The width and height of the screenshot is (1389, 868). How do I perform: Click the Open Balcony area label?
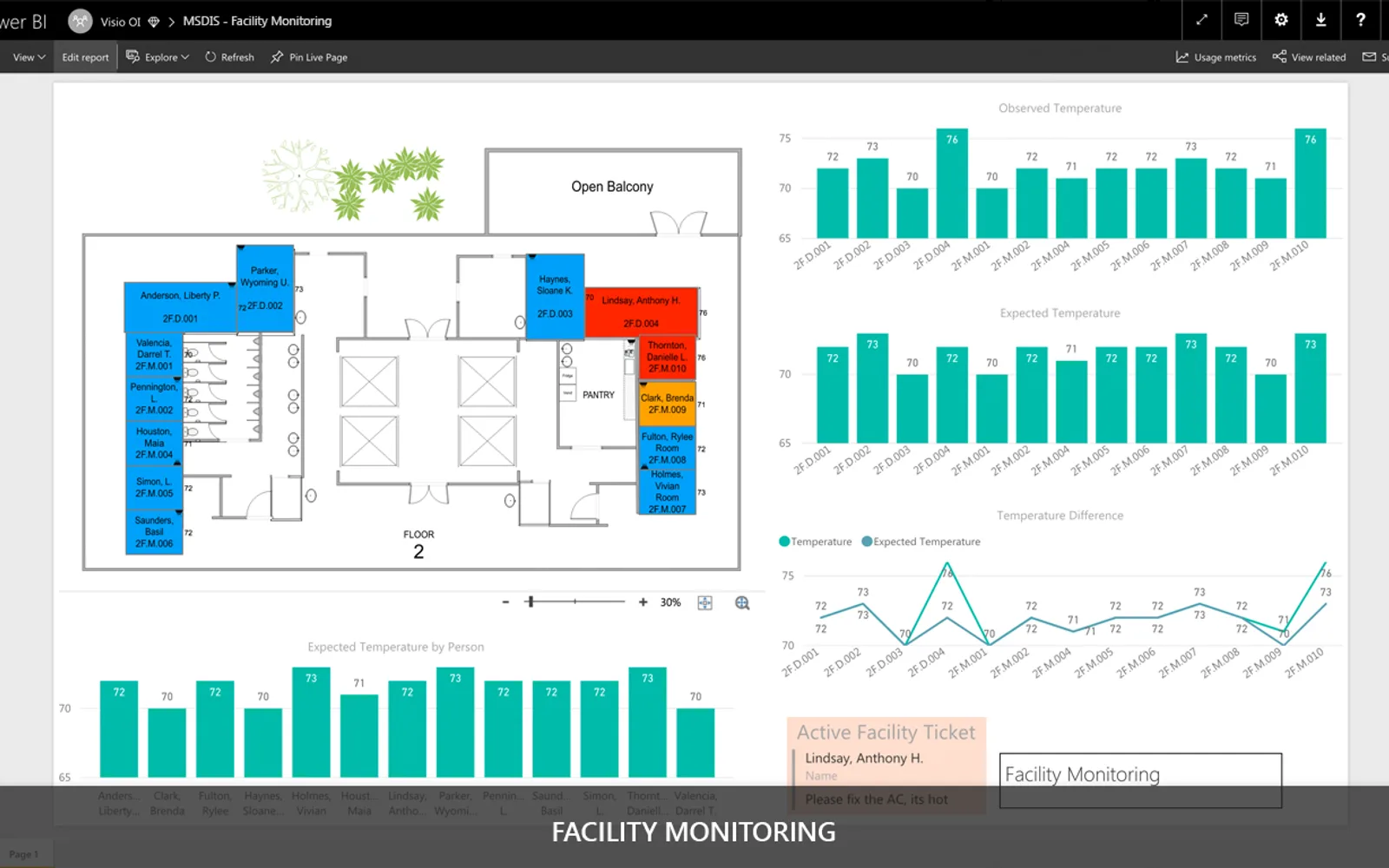point(612,187)
